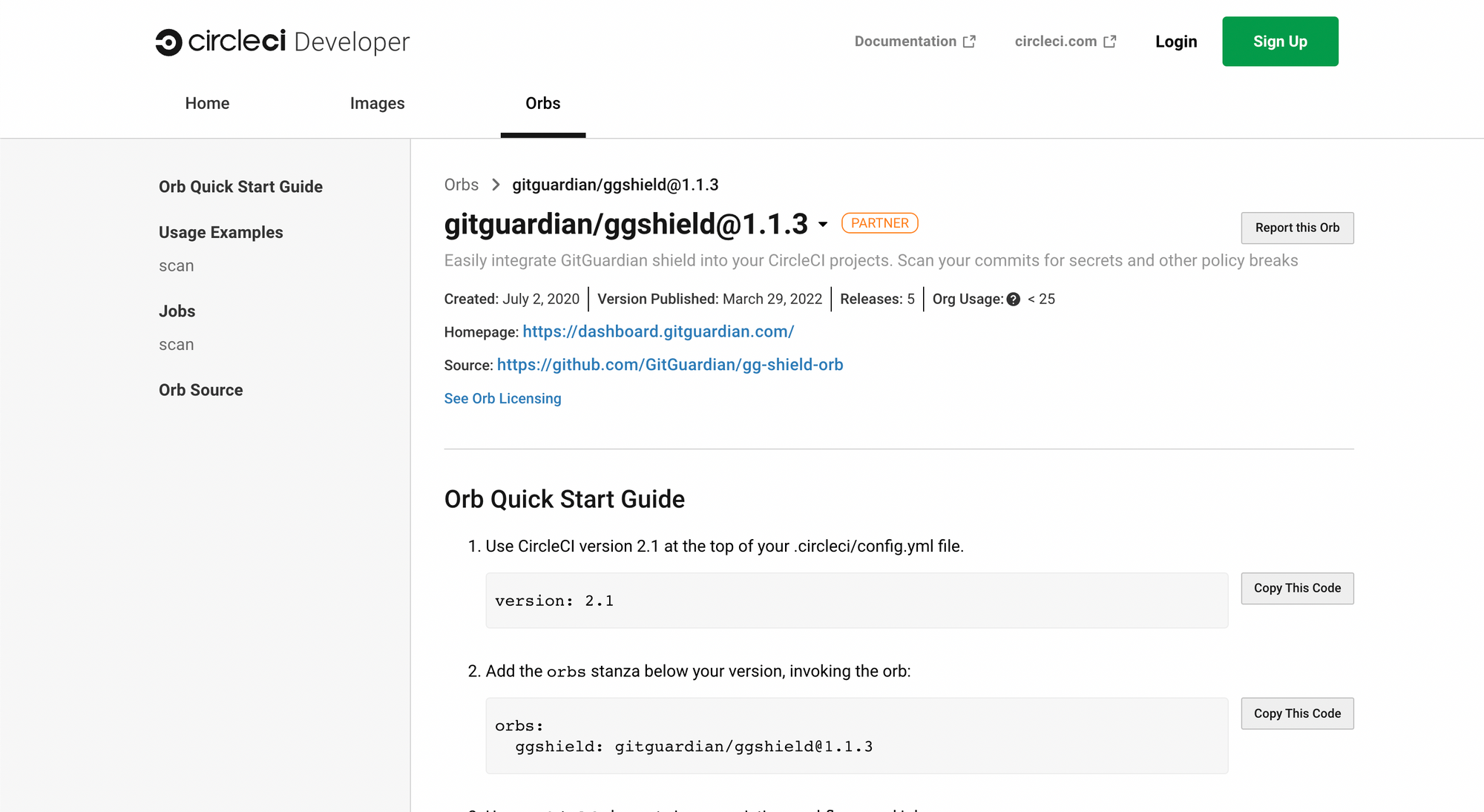The height and width of the screenshot is (812, 1484).
Task: Click the orange PARTNER badge
Action: 879,223
